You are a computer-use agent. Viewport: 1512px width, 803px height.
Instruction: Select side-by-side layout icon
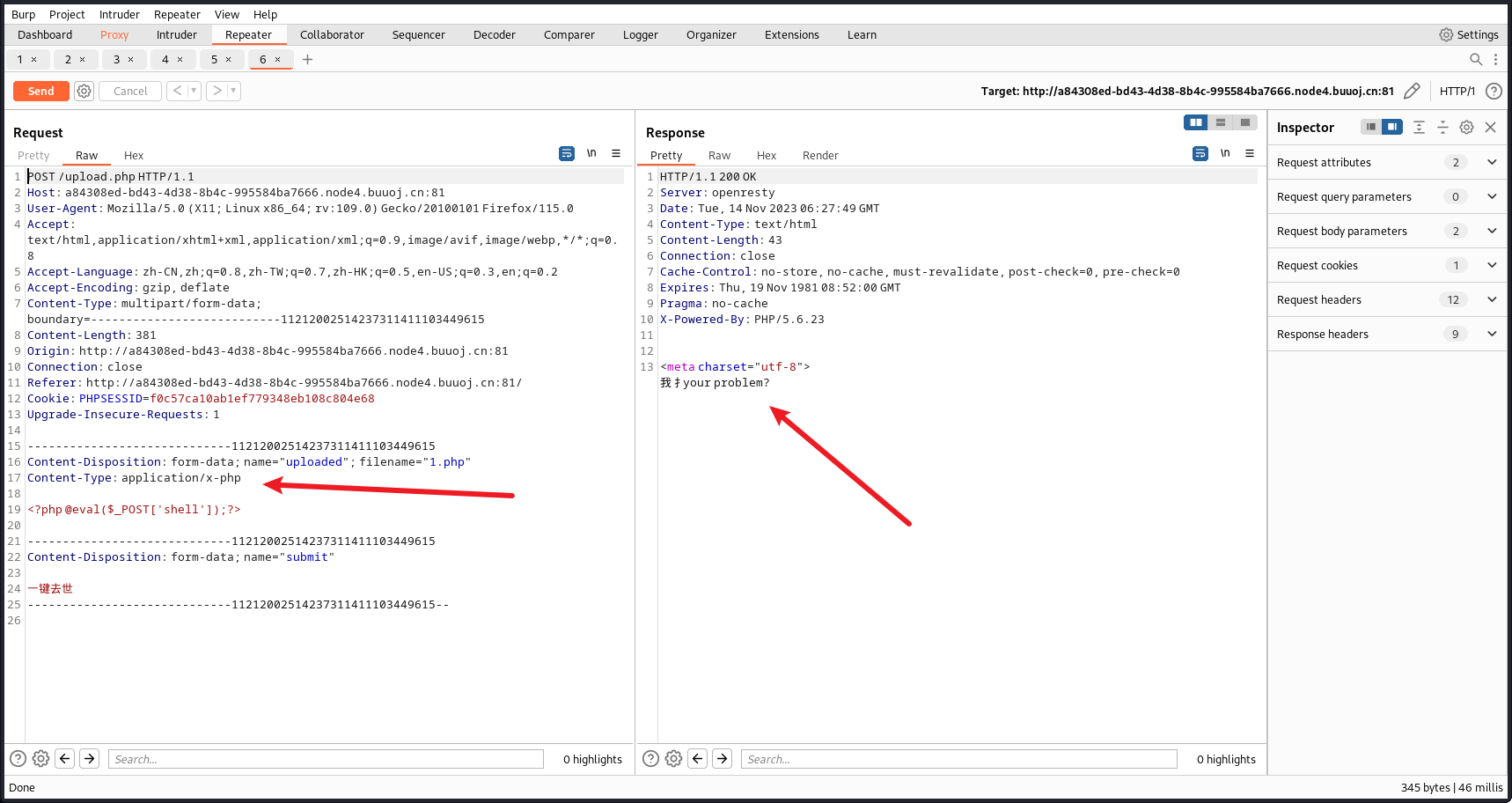(x=1196, y=122)
